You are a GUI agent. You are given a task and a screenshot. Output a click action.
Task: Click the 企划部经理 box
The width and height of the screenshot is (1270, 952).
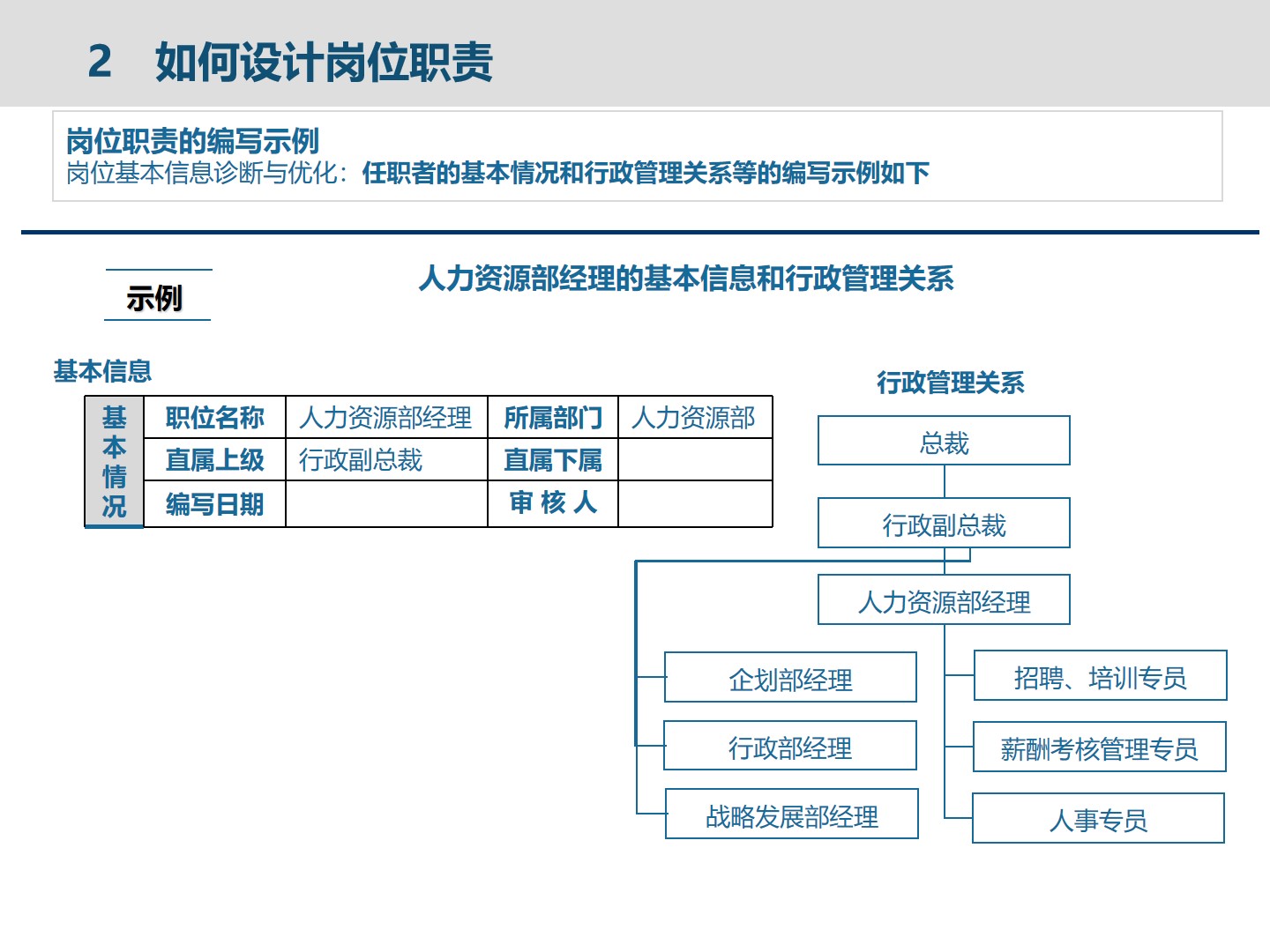(790, 677)
